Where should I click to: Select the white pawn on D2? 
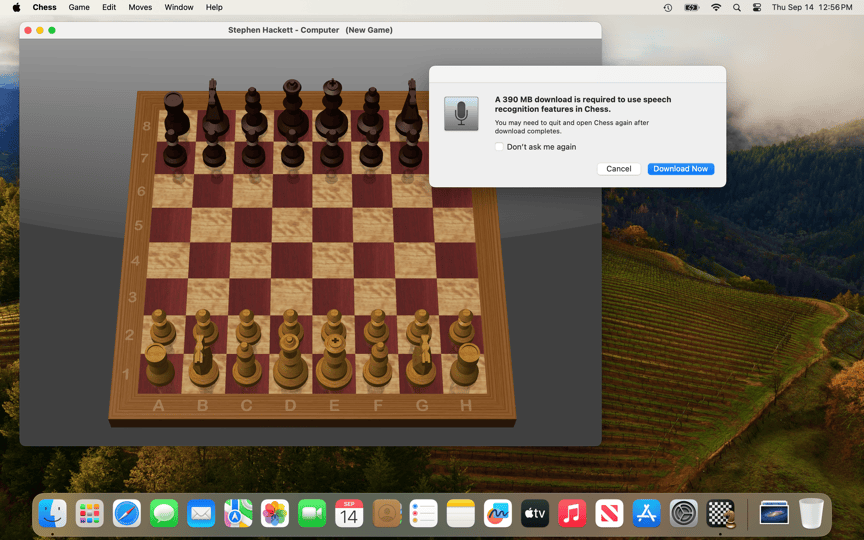pyautogui.click(x=290, y=325)
